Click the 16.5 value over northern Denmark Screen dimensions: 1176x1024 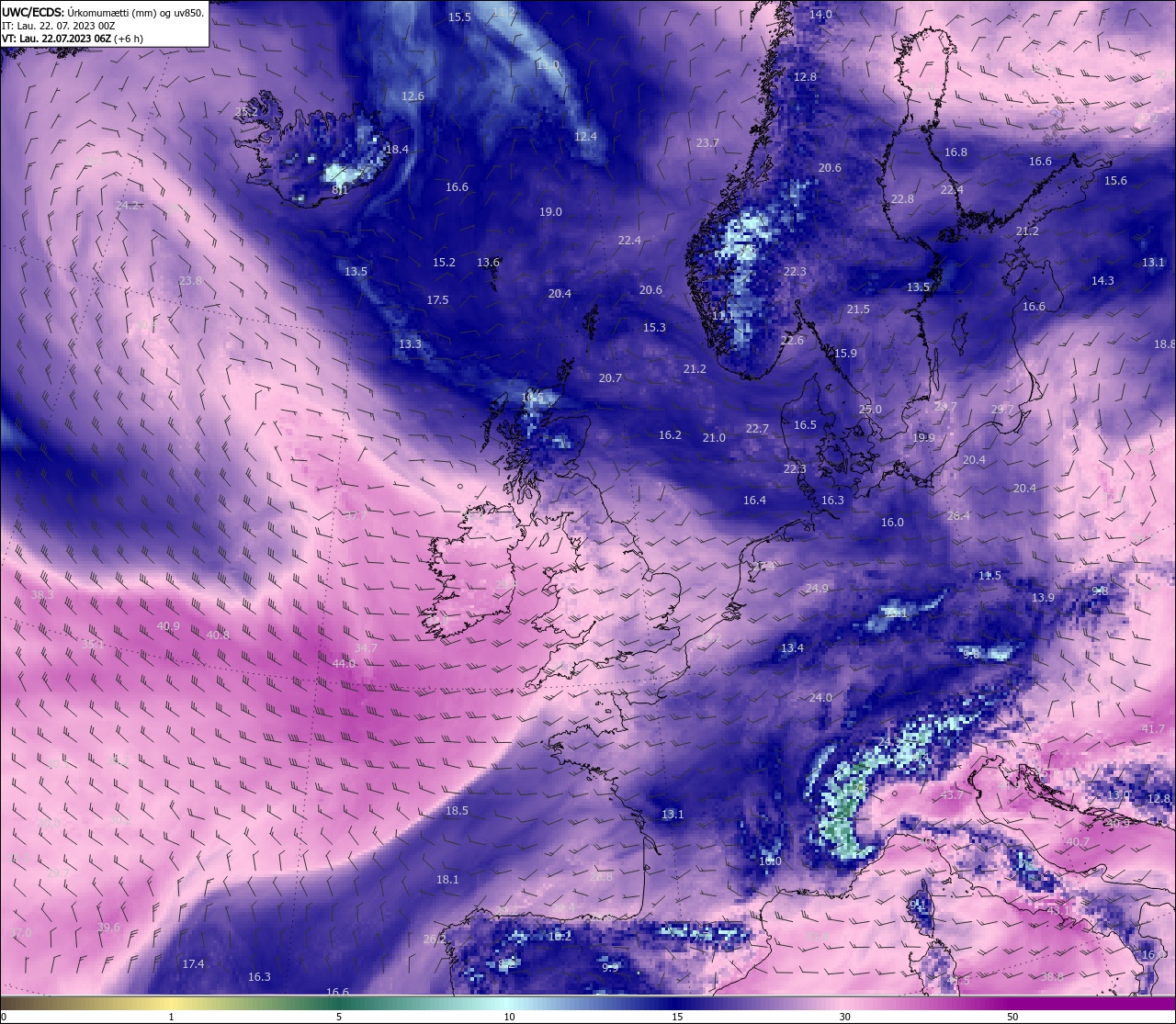pos(805,425)
